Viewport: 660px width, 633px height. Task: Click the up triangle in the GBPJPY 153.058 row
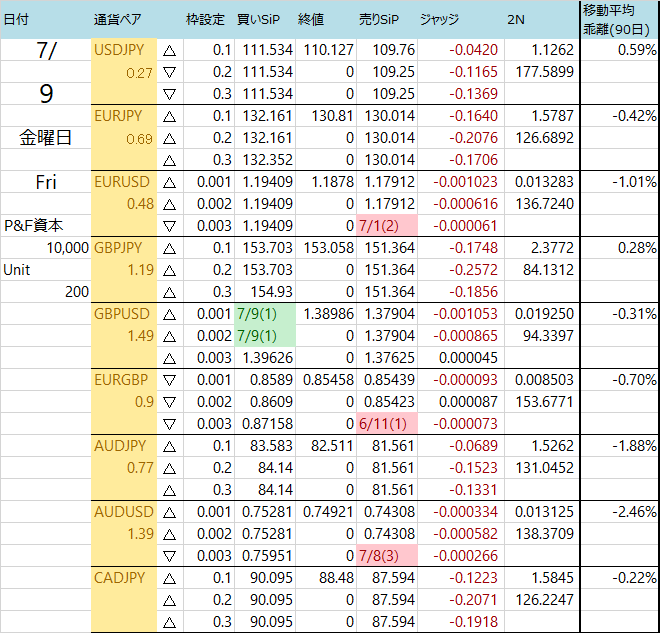click(169, 249)
